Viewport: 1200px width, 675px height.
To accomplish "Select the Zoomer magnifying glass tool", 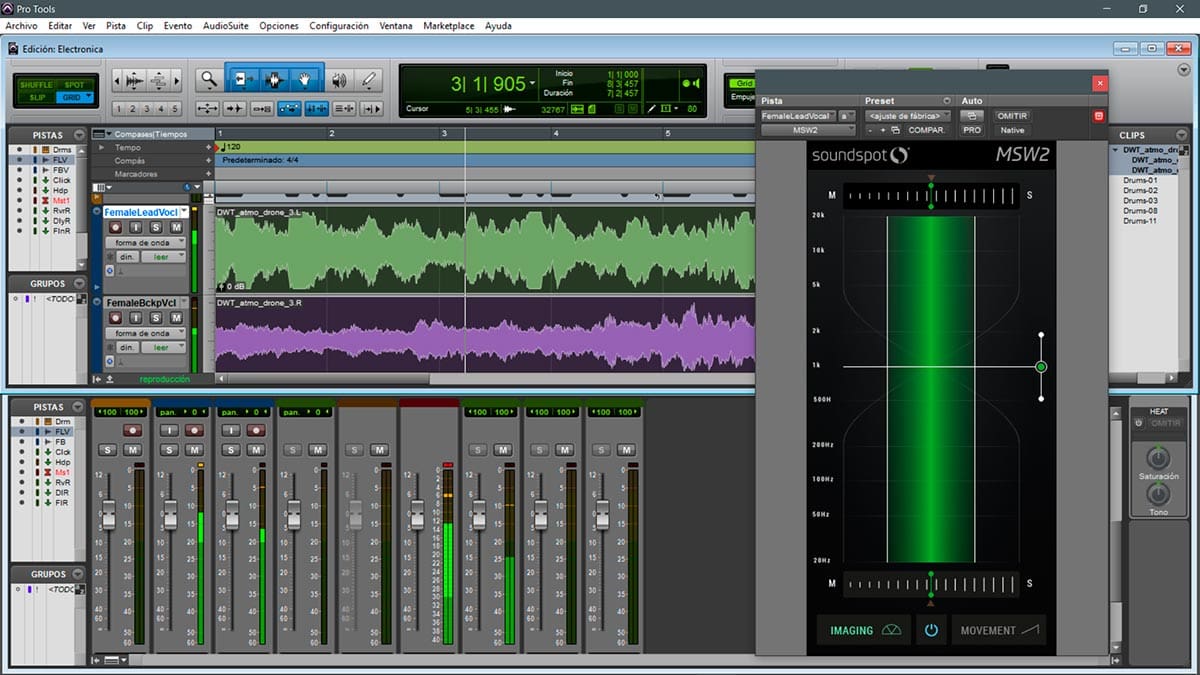I will (x=208, y=80).
